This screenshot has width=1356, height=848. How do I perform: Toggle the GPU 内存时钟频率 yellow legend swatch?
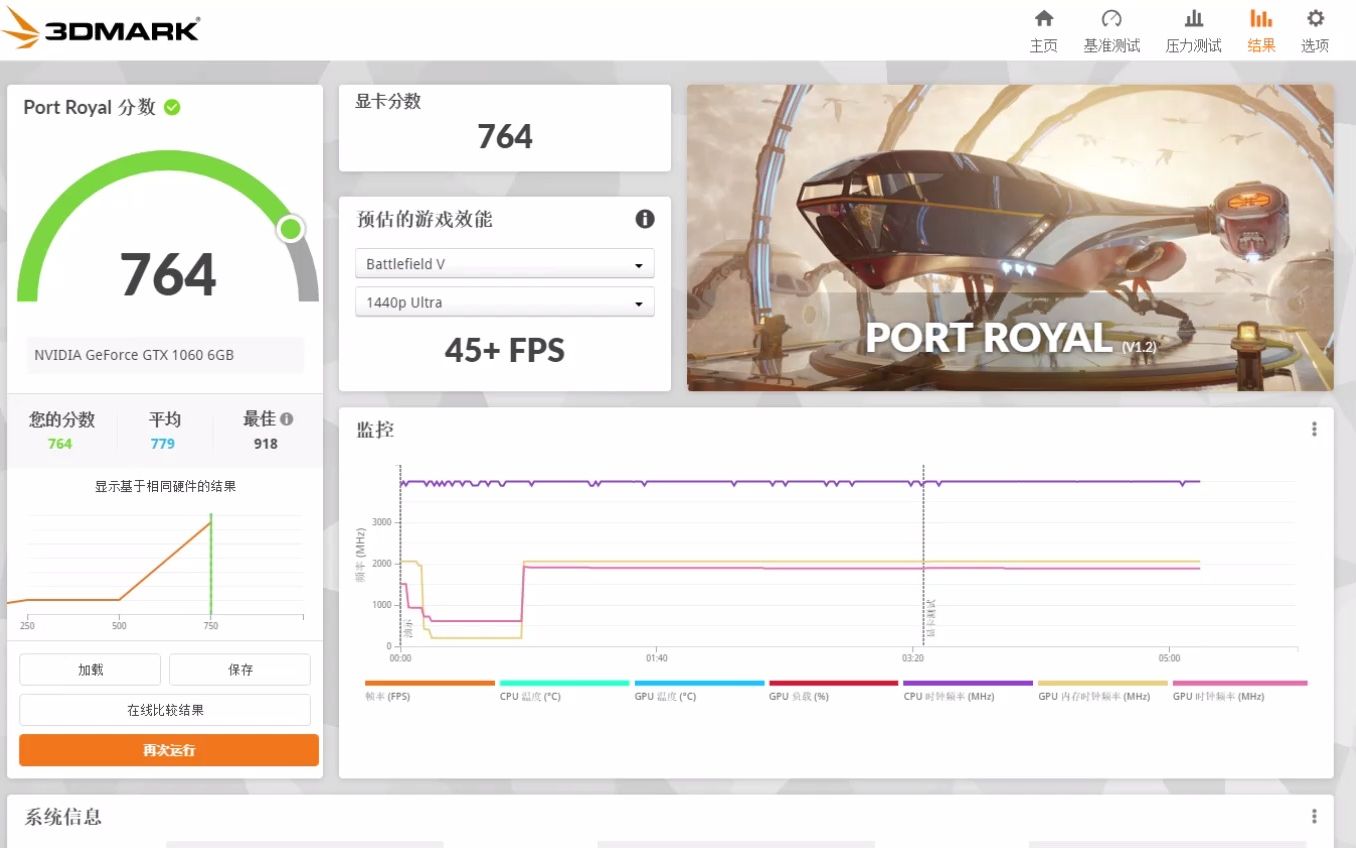(x=1102, y=683)
